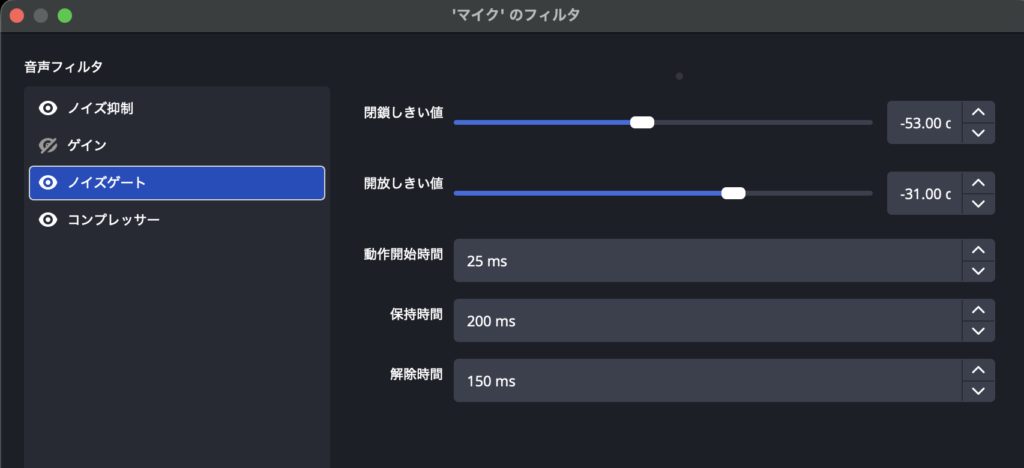Image resolution: width=1024 pixels, height=468 pixels.
Task: Click the 開放しきい値 slider handle
Action: coord(733,193)
